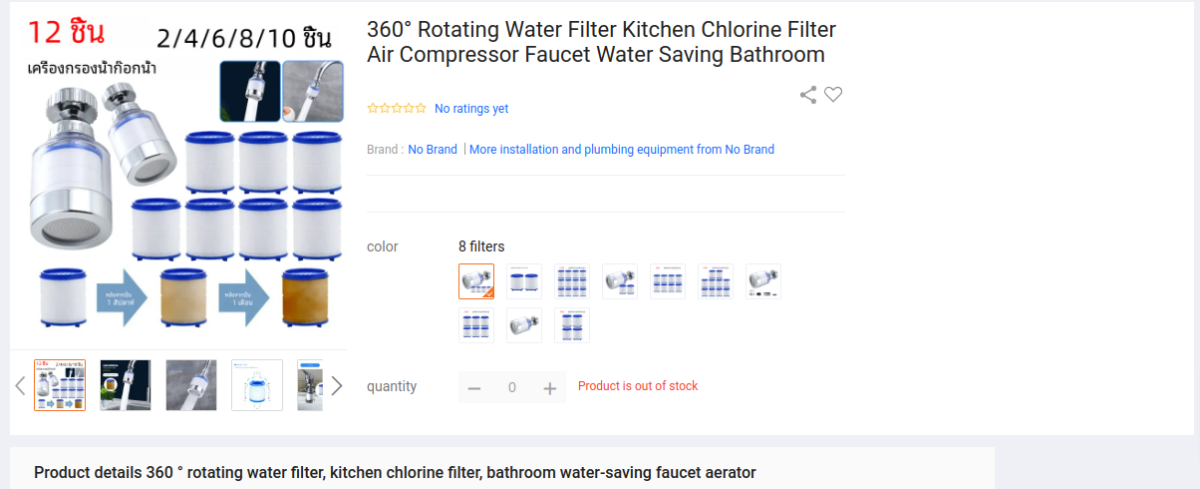View first highlighted gallery thumbnail

click(60, 385)
